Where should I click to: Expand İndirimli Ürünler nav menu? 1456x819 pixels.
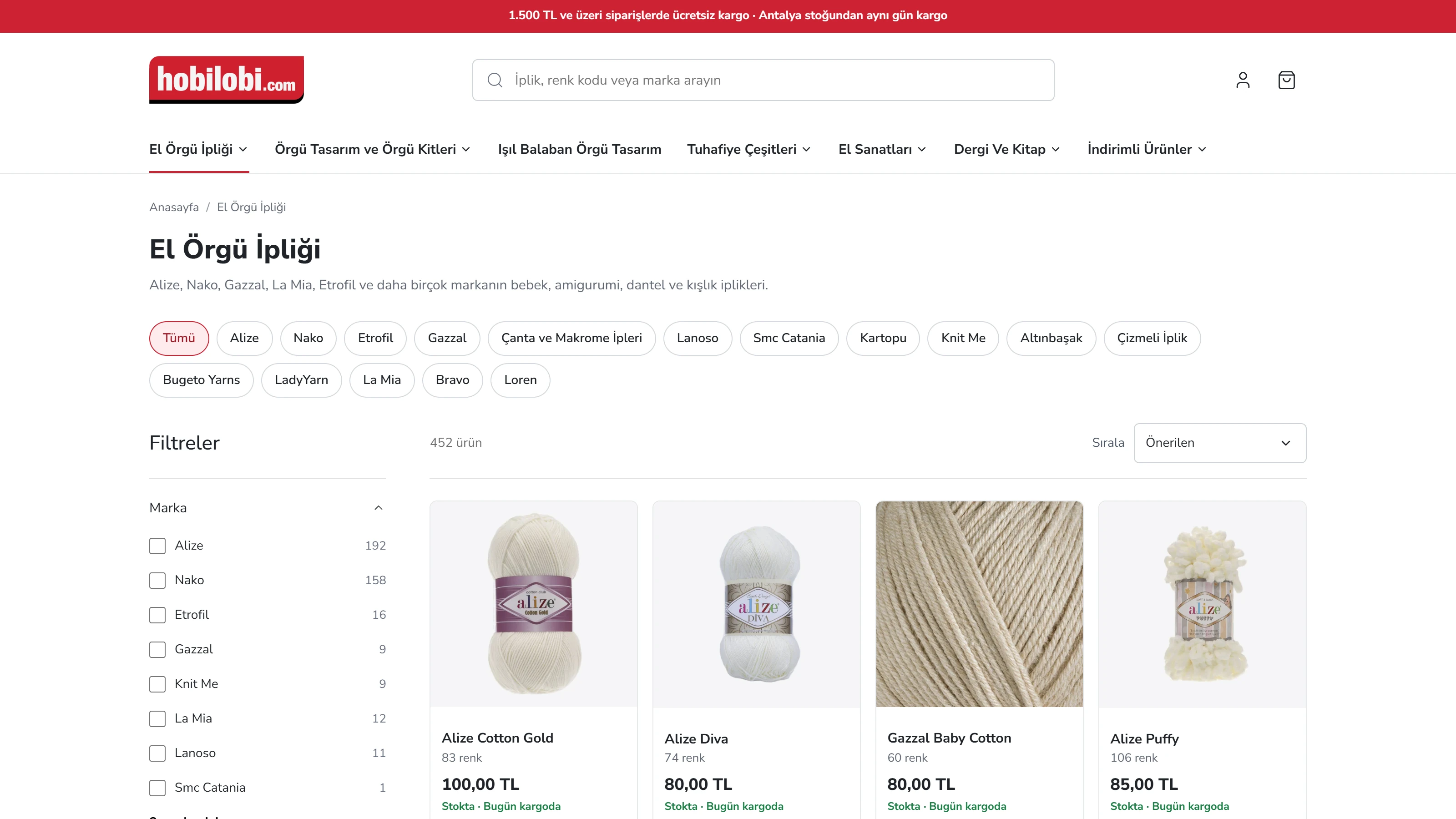click(x=1147, y=149)
